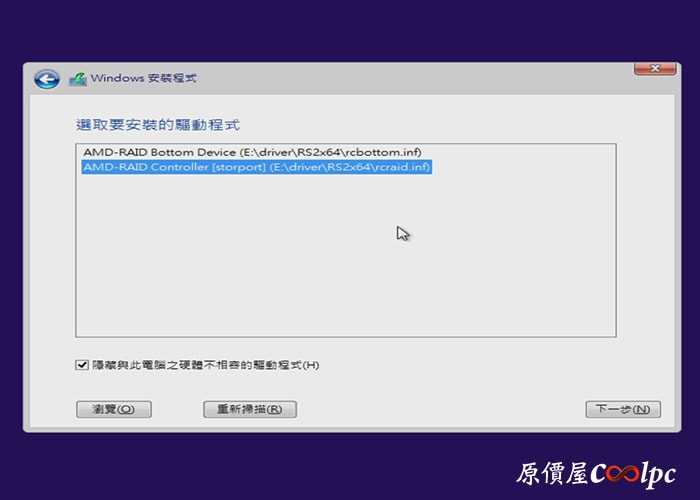Screen dimensions: 700x500
Task: Select the AMD-RAID Controller [storport] driver
Action: 257,167
